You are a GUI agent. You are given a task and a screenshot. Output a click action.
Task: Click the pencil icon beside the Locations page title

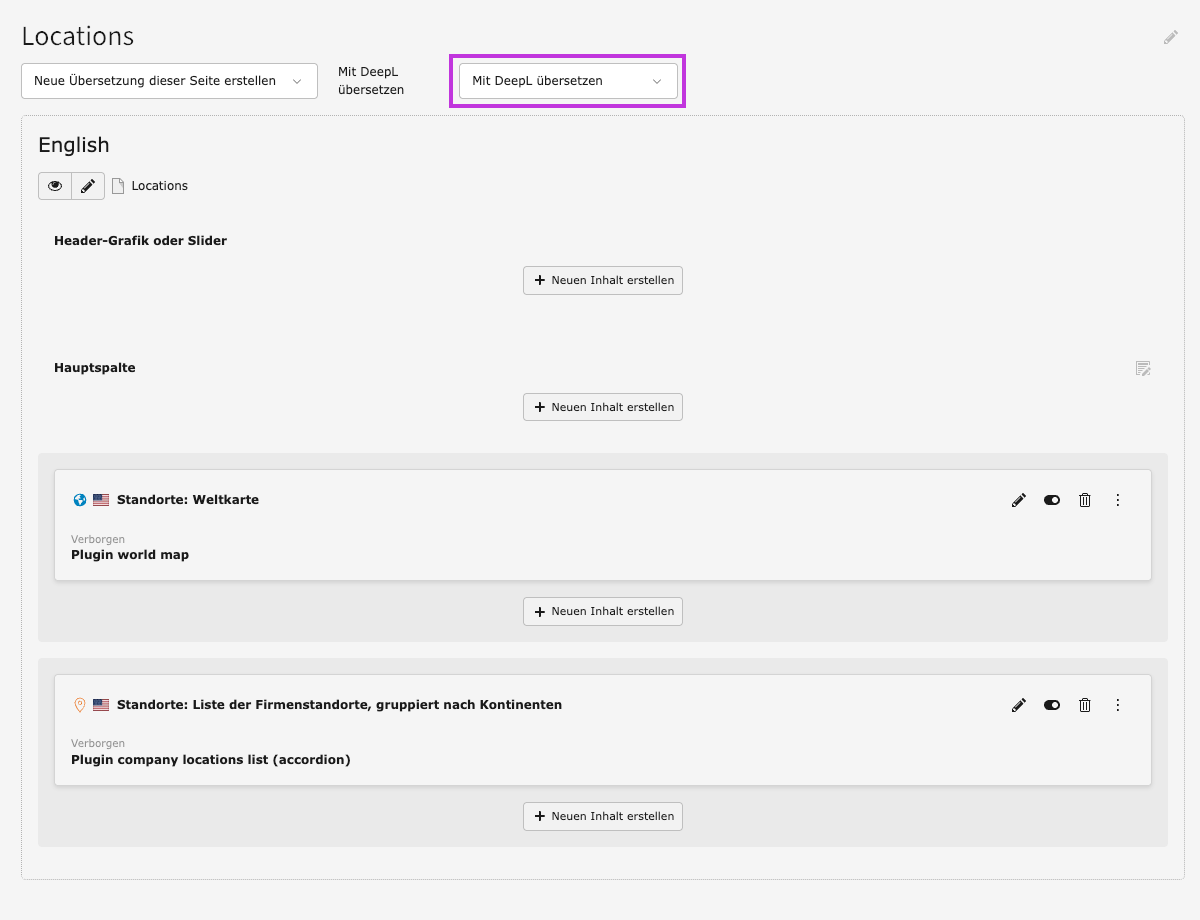click(x=1170, y=37)
